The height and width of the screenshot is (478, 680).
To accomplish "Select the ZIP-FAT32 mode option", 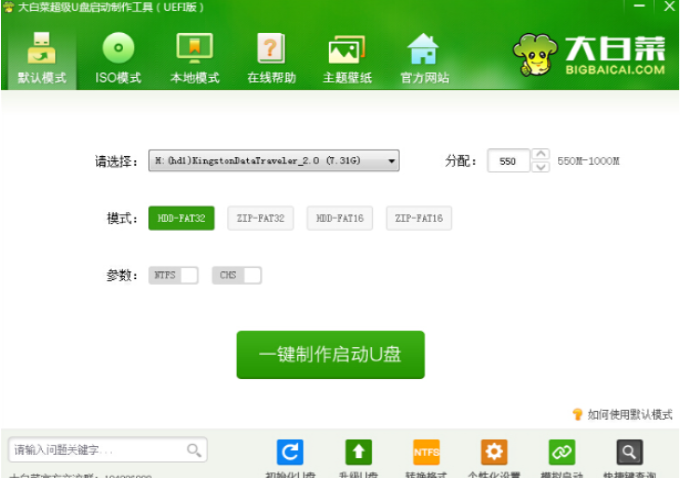I will (x=261, y=218).
